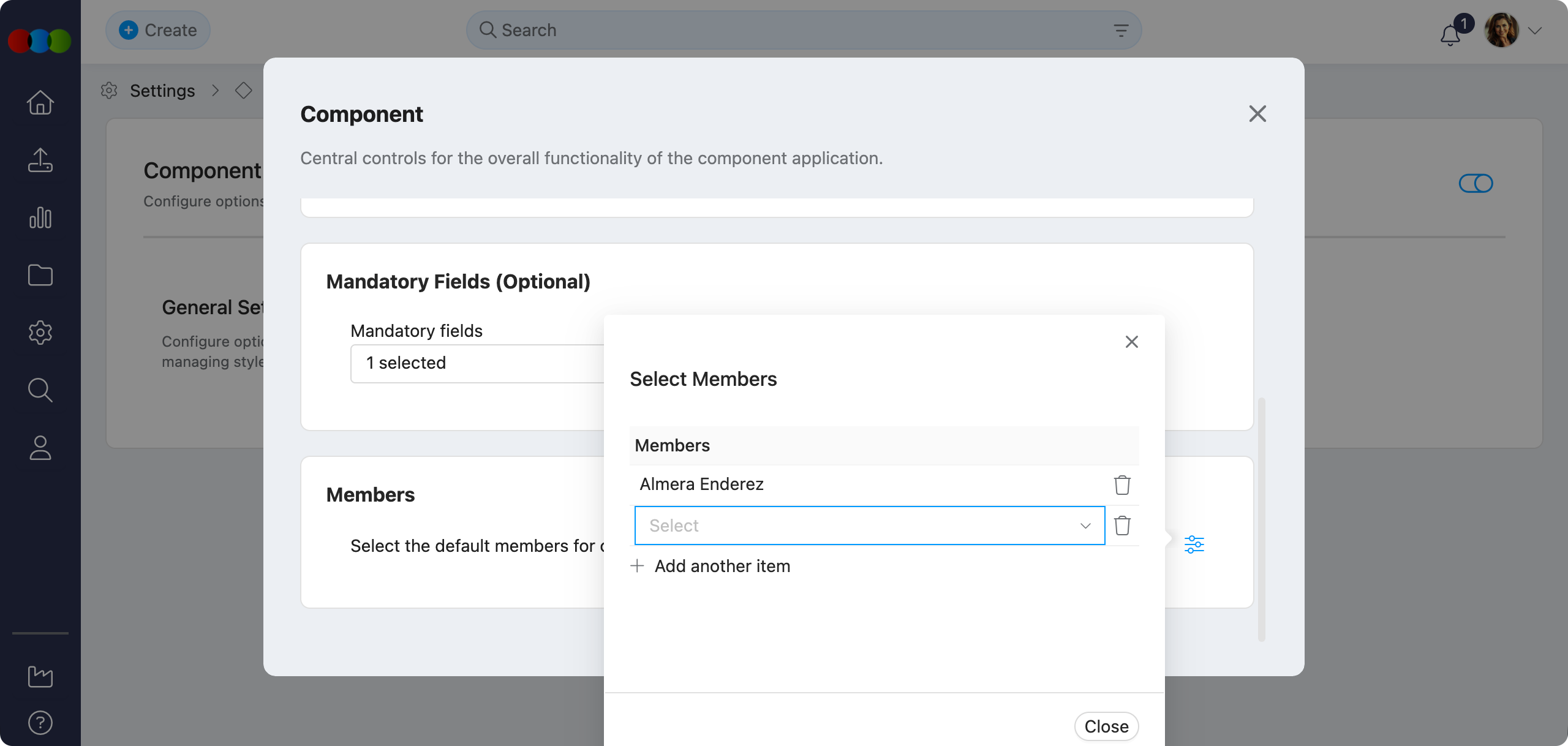The width and height of the screenshot is (1568, 746).
Task: Click the help question mark icon
Action: click(x=40, y=723)
